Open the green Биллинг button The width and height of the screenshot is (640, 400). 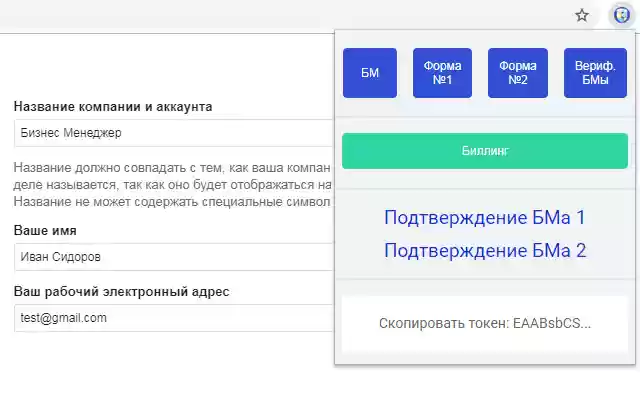[x=485, y=151]
